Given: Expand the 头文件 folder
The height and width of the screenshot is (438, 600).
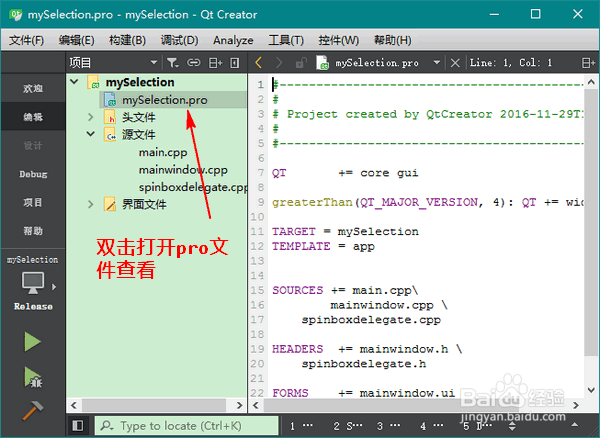Looking at the screenshot, I should [91, 117].
